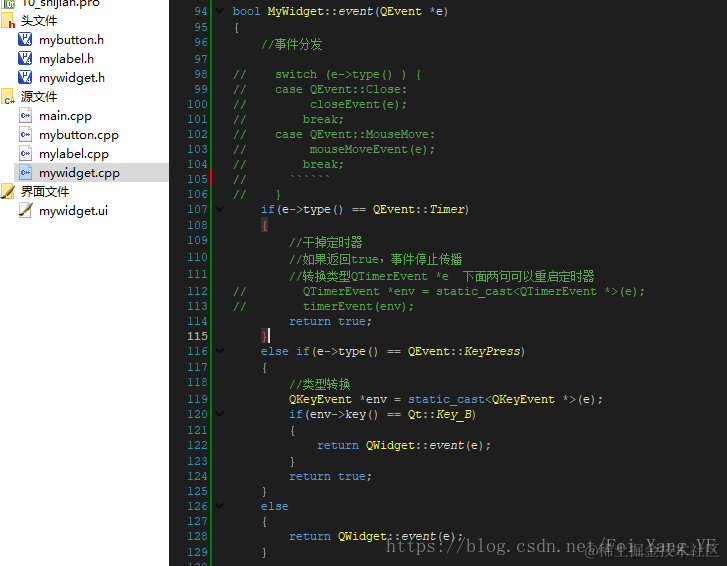Click the '//事件分发' comment on line 96
The width and height of the screenshot is (727, 566).
click(292, 45)
